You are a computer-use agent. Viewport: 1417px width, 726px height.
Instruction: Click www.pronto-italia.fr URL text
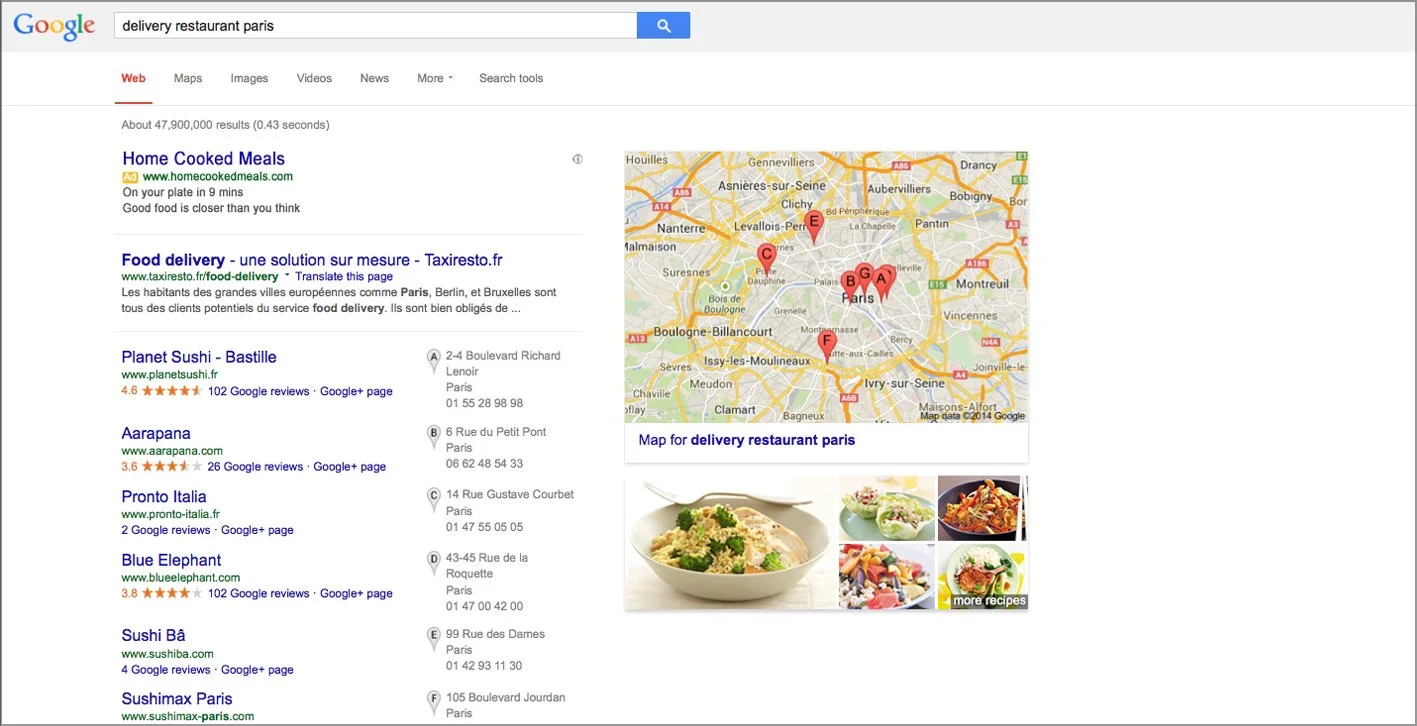(x=171, y=514)
